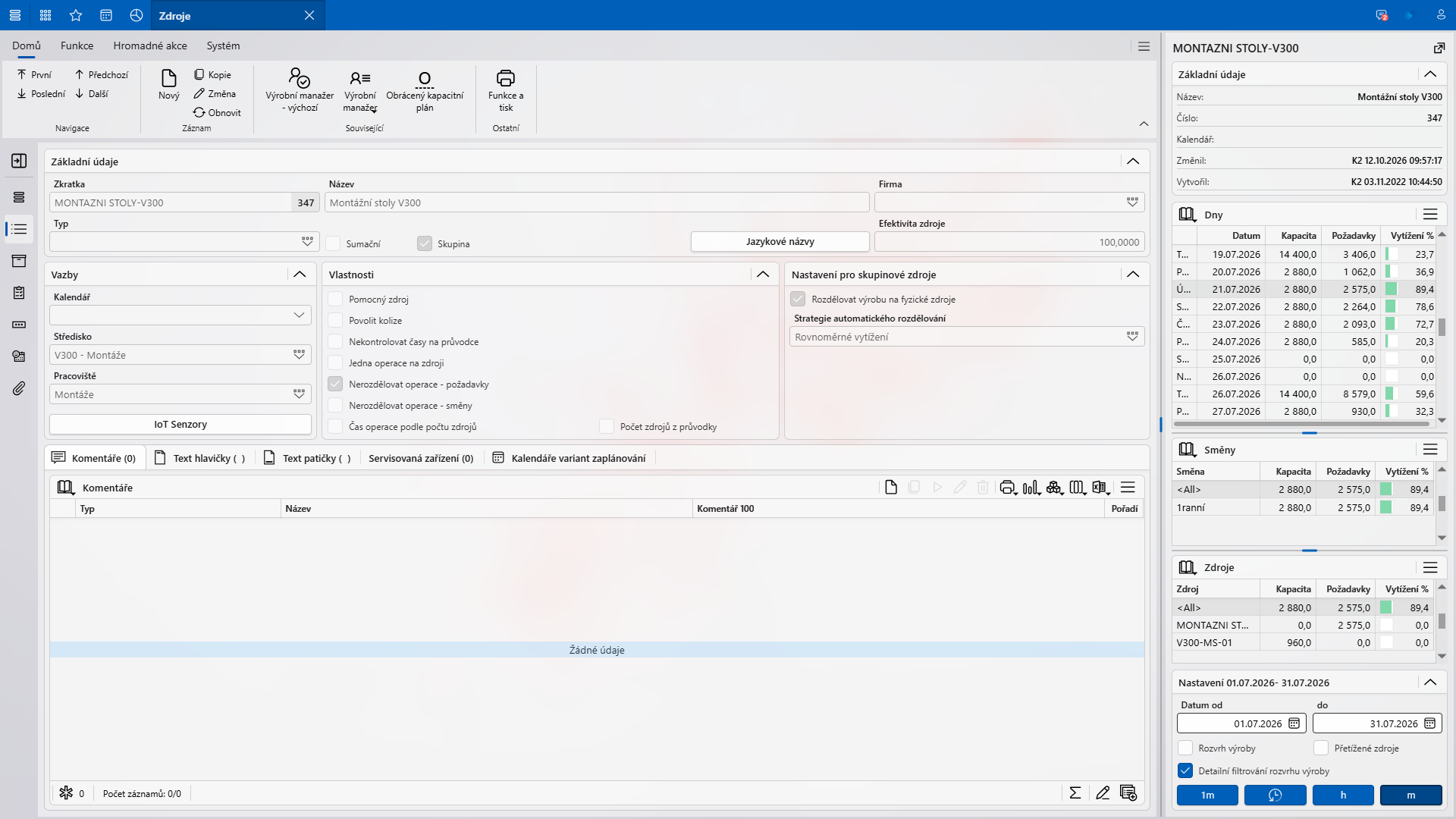This screenshot has height=819, width=1456.
Task: Click the attachment paperclip in left sidebar
Action: [x=19, y=388]
